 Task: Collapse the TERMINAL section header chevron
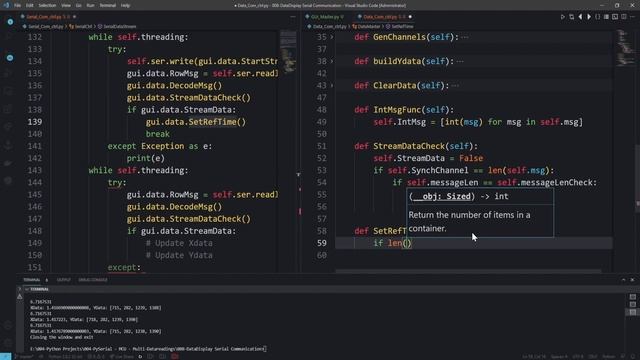click(27, 289)
